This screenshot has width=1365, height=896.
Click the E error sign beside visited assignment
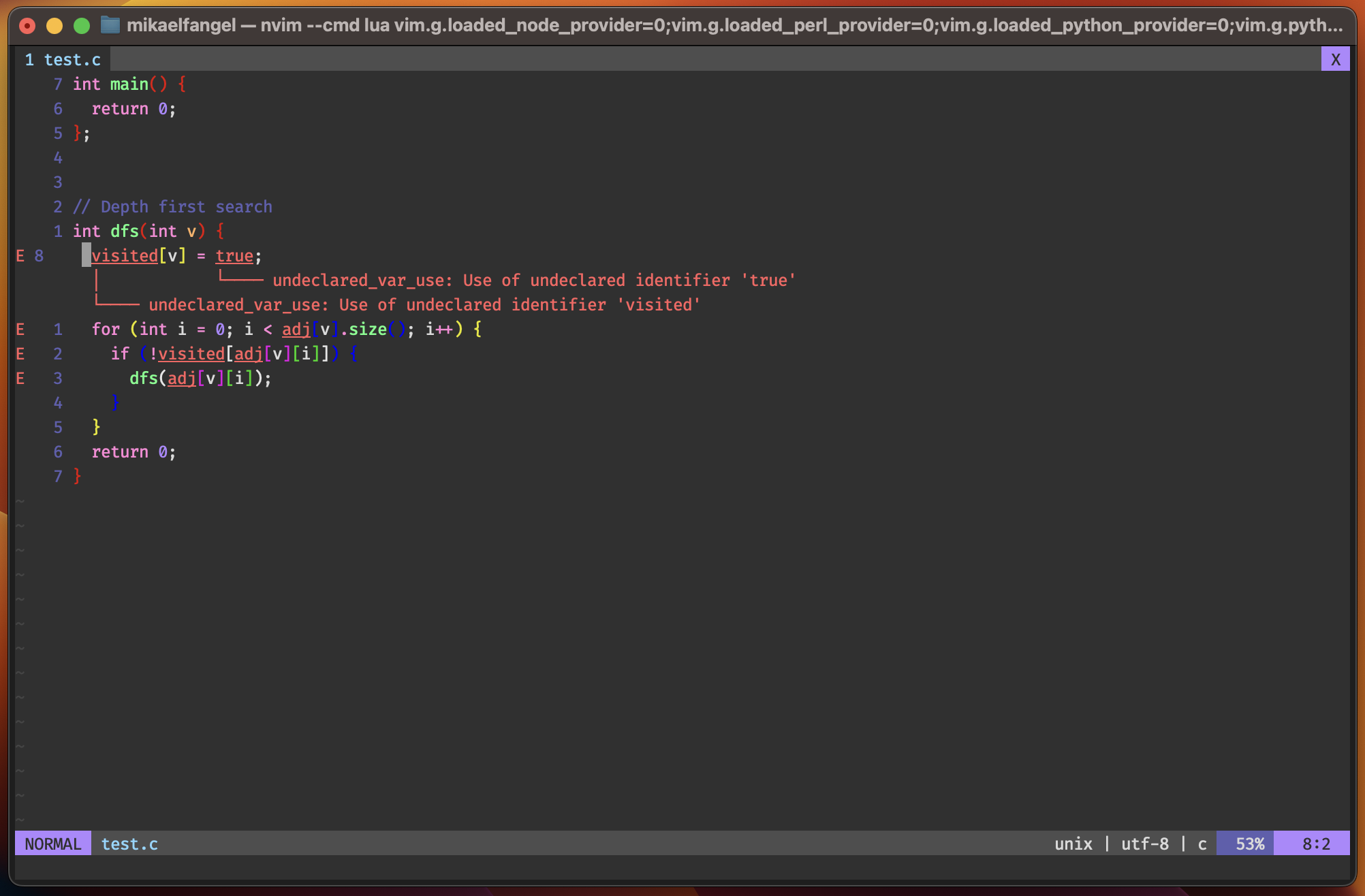(x=20, y=255)
